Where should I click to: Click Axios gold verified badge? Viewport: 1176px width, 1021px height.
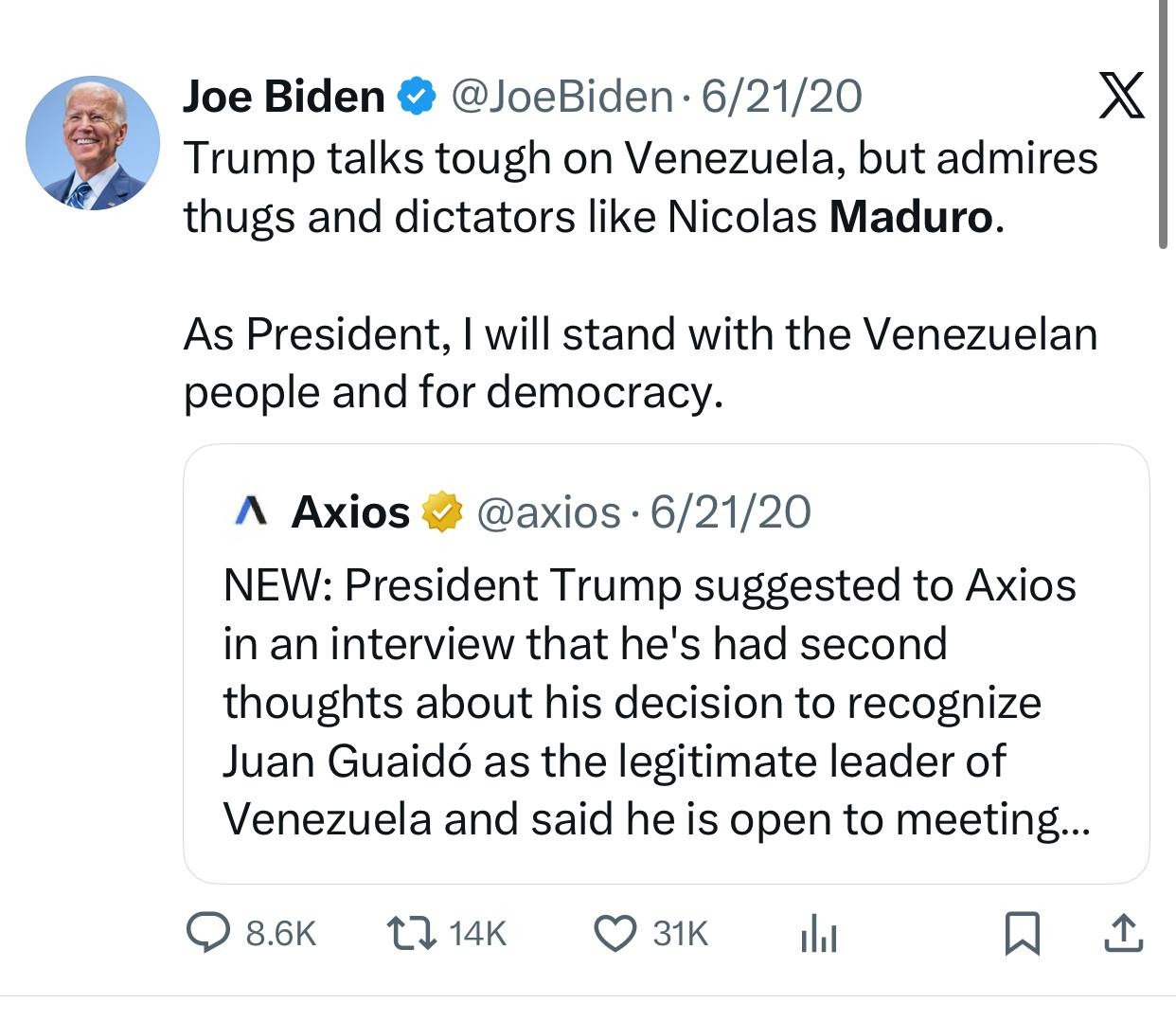click(x=441, y=512)
